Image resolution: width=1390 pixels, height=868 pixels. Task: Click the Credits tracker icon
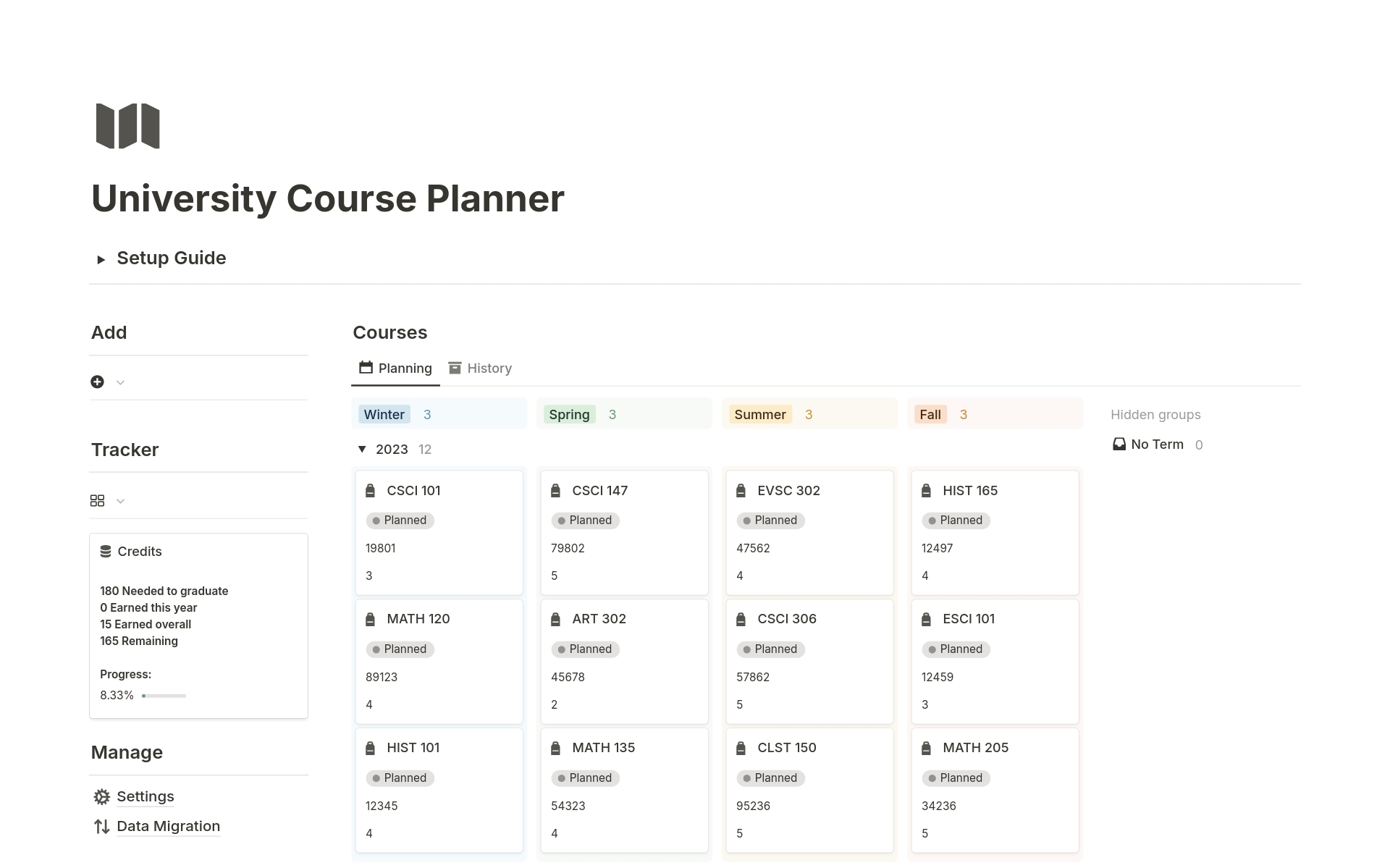point(106,551)
